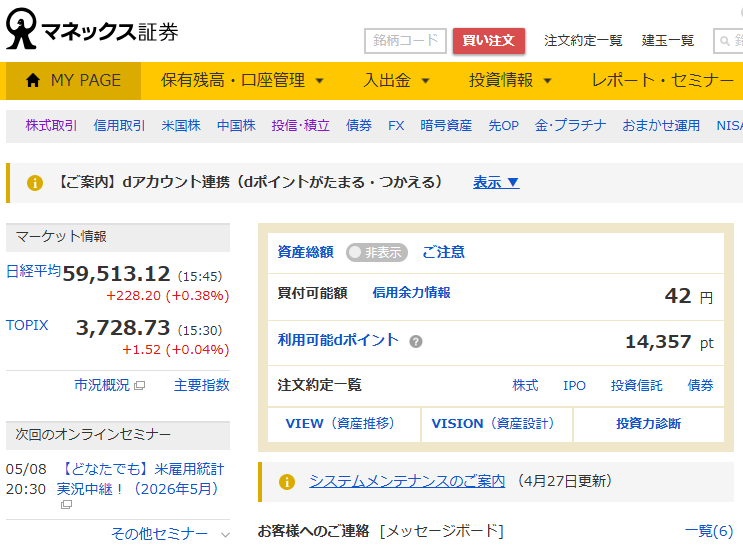Viewport: 743px width, 551px height.
Task: Click the info icon beside システムメンテナンスのご案内
Action: click(x=287, y=482)
